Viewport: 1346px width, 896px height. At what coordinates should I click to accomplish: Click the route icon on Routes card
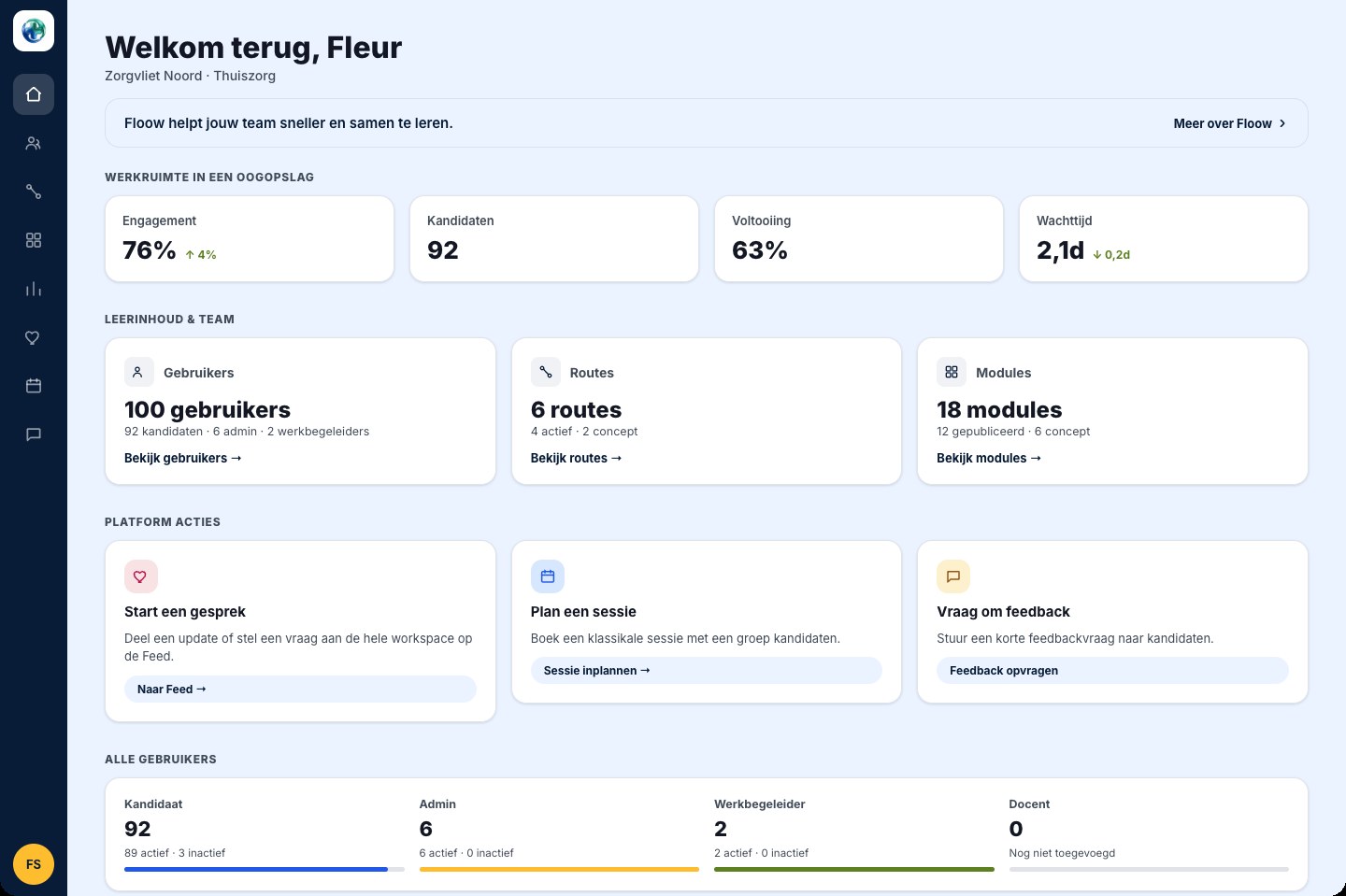click(x=546, y=372)
